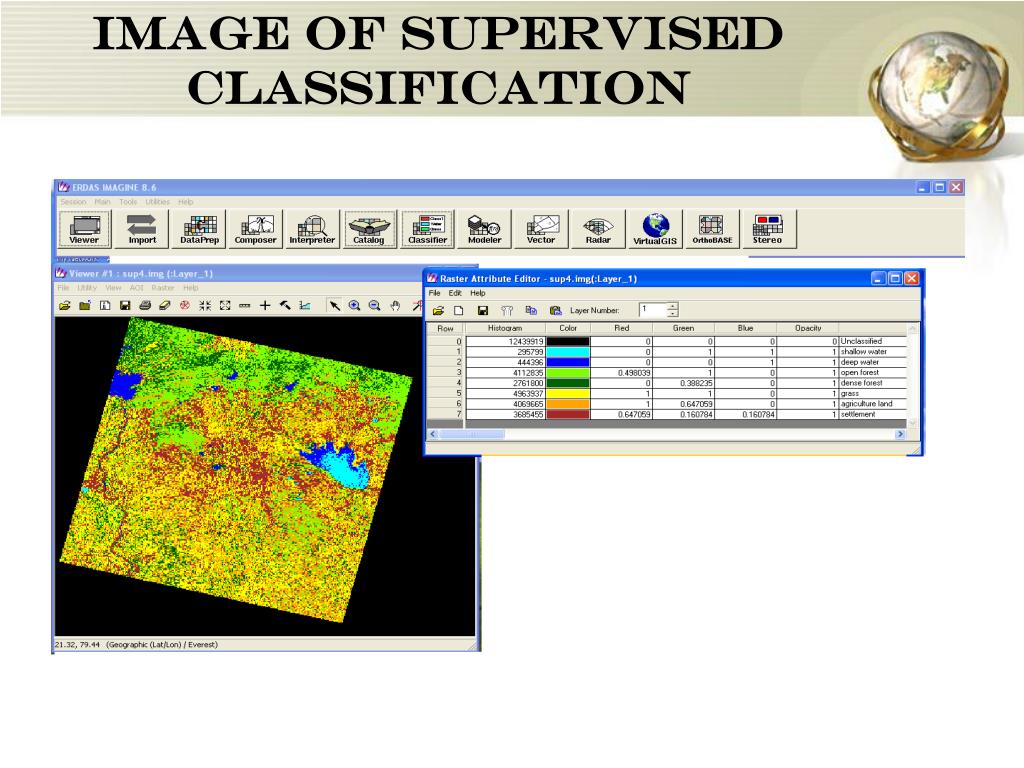The height and width of the screenshot is (768, 1024).
Task: Click column properties icon in Raster Attribute Editor
Action: click(507, 310)
